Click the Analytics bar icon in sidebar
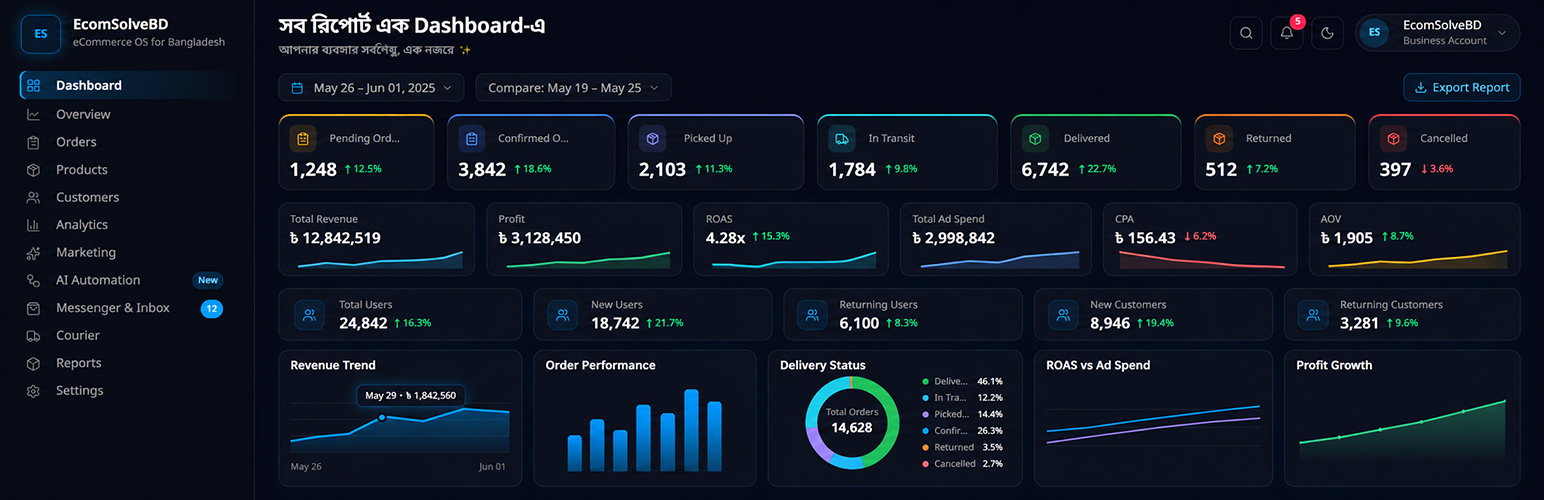The height and width of the screenshot is (500, 1544). (34, 225)
